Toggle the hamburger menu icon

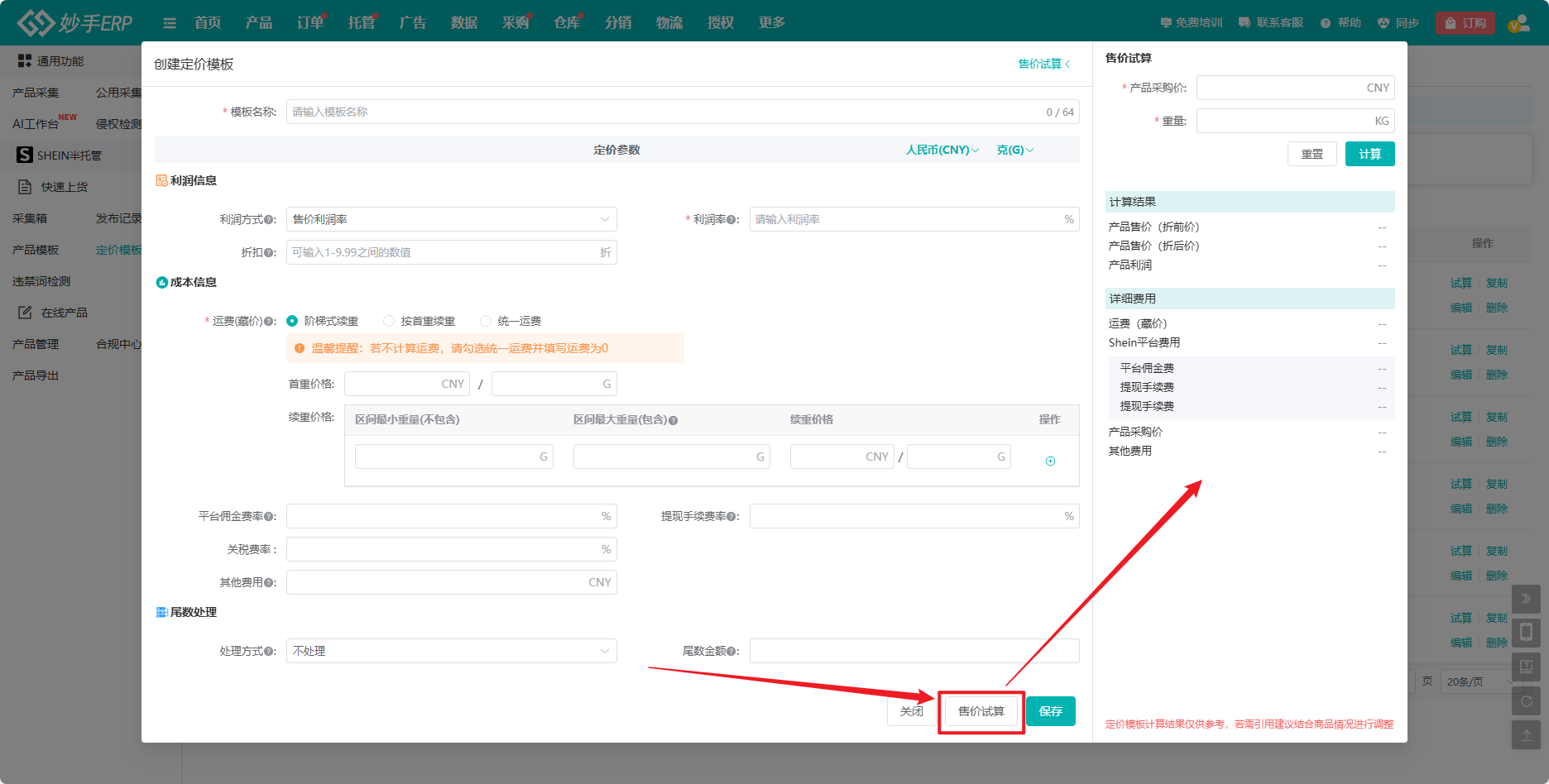pos(170,23)
